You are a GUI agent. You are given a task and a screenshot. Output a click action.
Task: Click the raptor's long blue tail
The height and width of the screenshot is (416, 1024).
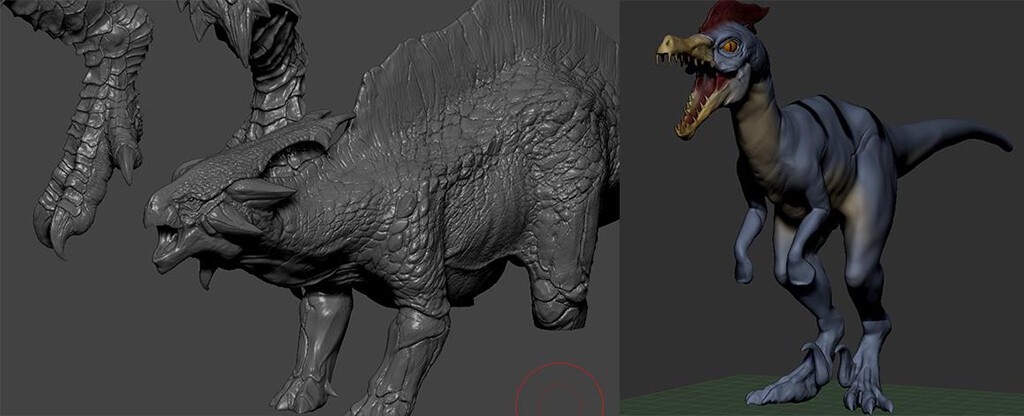pyautogui.click(x=950, y=140)
